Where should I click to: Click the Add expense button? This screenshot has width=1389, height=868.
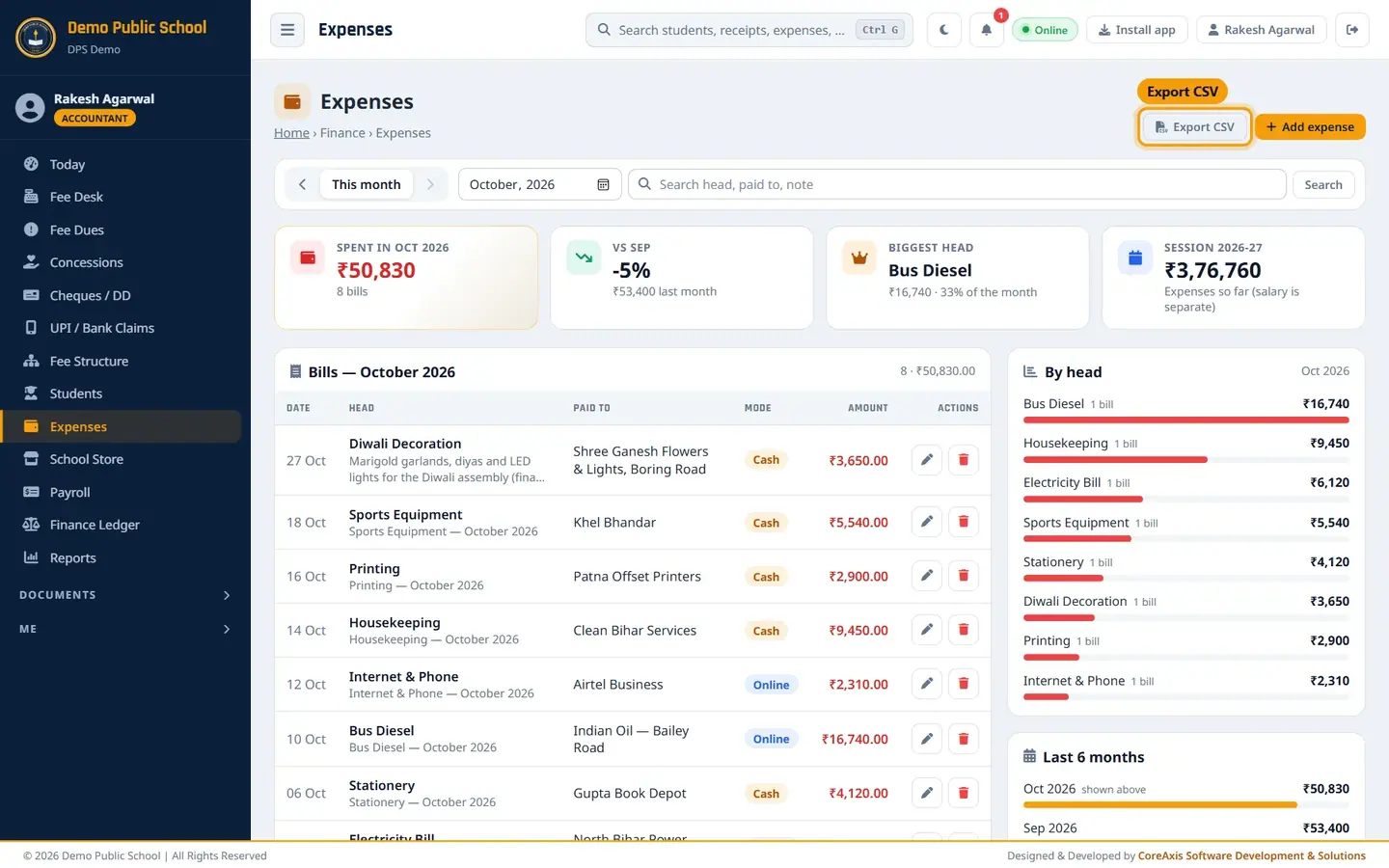1310,126
